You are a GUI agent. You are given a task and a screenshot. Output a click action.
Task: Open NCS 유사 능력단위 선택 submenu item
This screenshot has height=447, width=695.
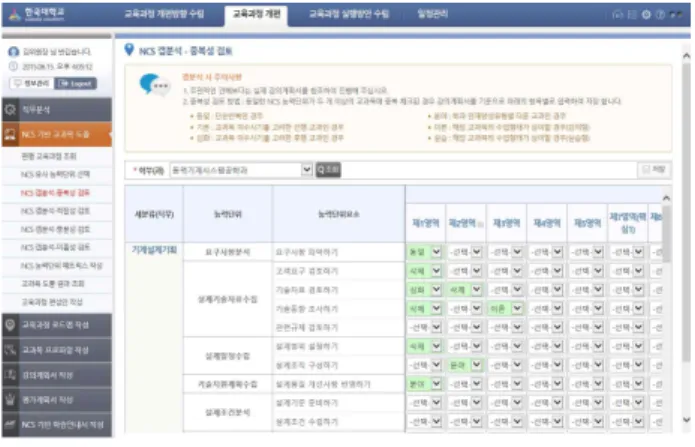[55, 174]
